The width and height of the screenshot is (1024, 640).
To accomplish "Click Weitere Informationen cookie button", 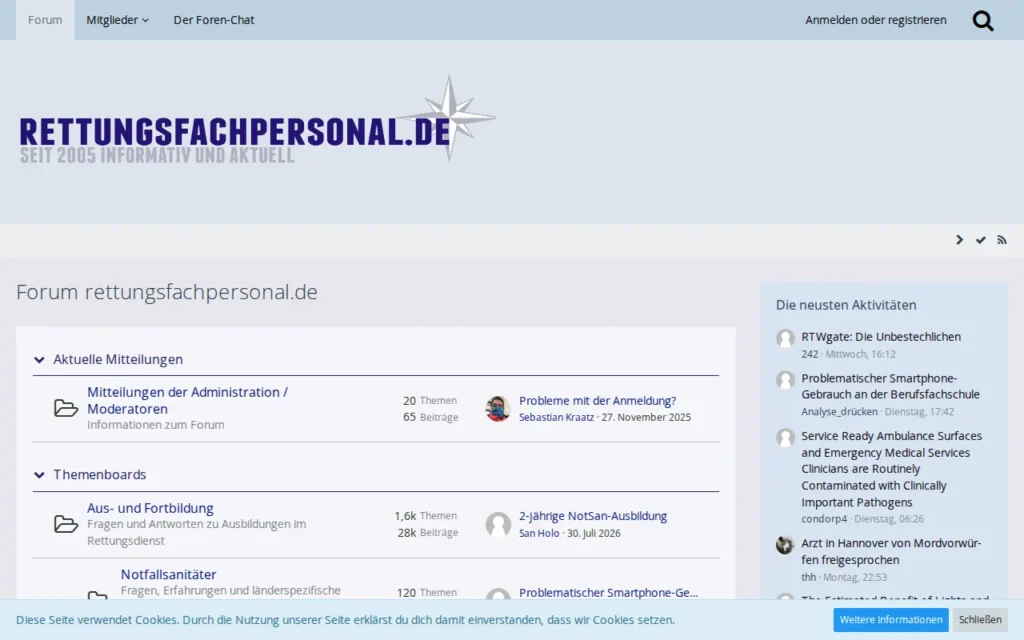I will (x=891, y=620).
